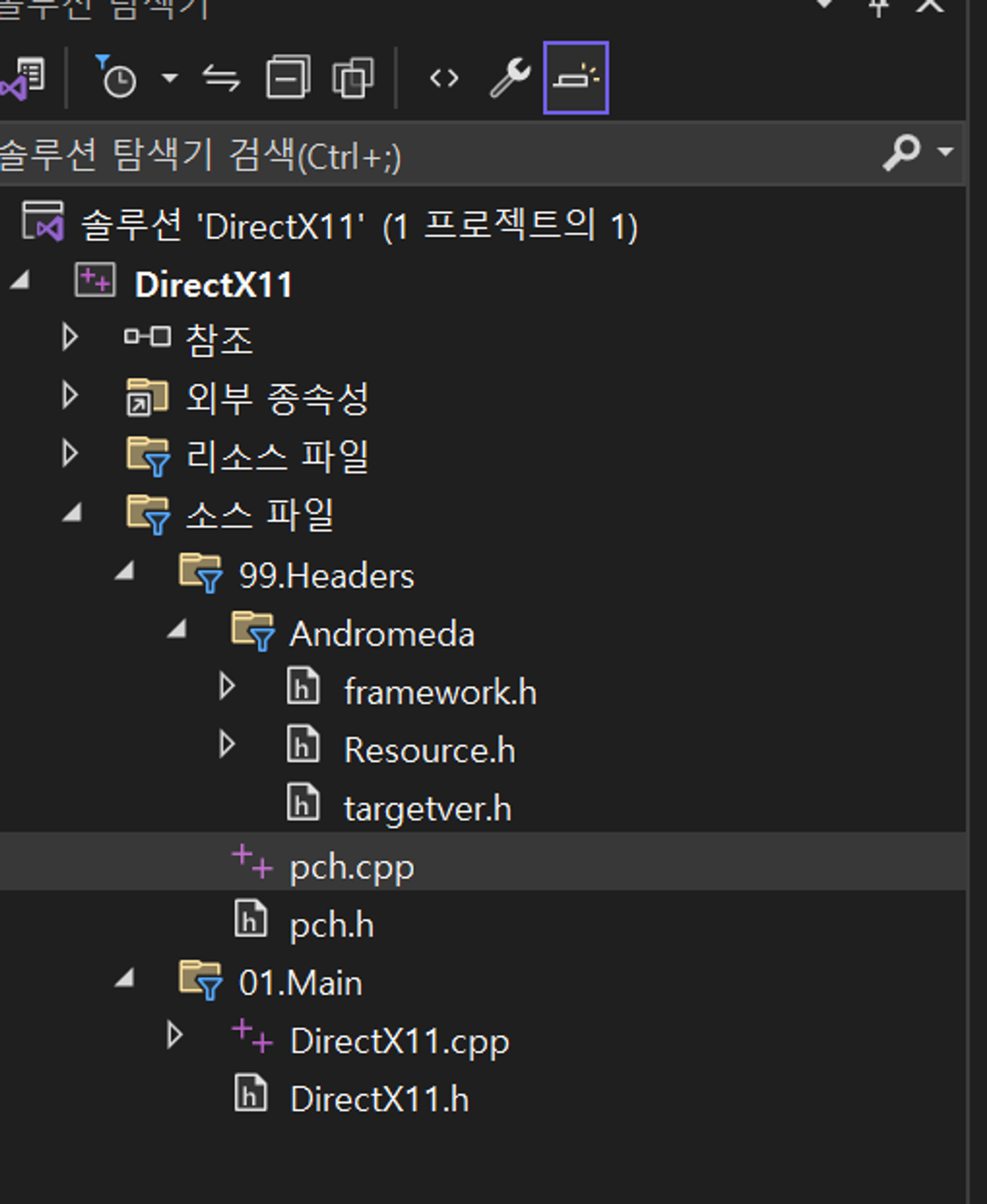987x1204 pixels.
Task: Expand the 참조 references node
Action: (x=70, y=338)
